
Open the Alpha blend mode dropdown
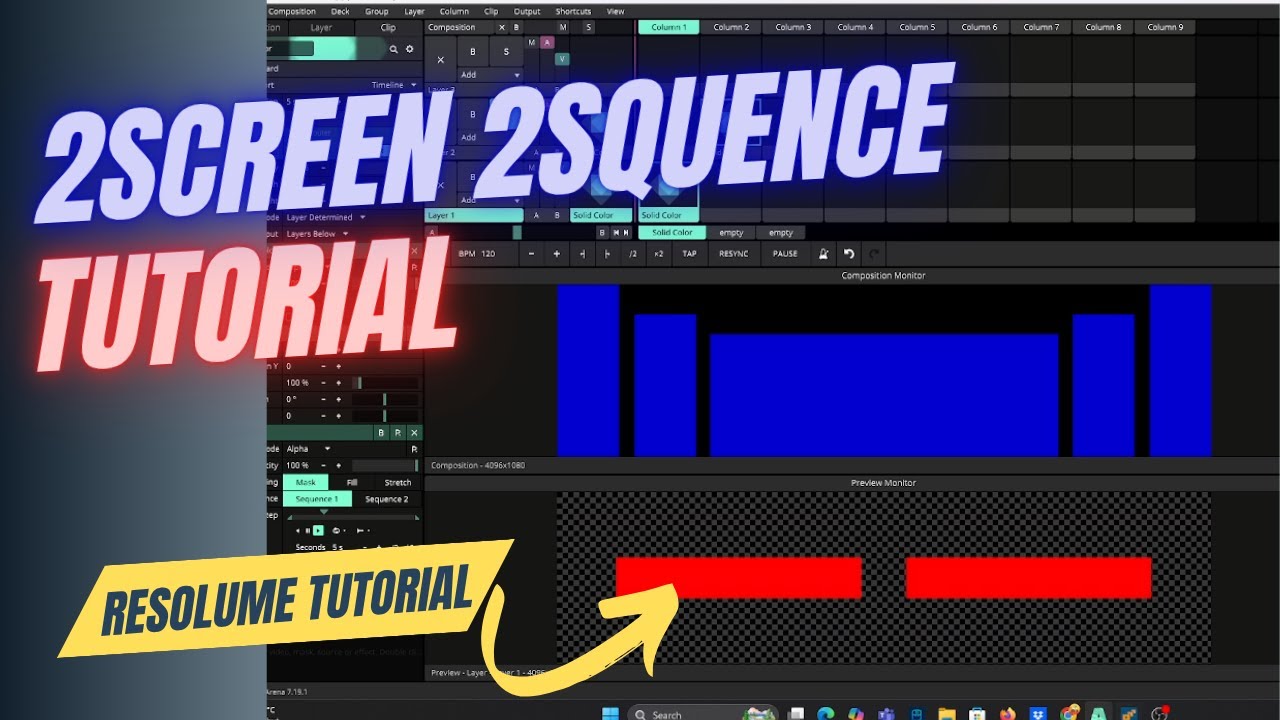(309, 449)
